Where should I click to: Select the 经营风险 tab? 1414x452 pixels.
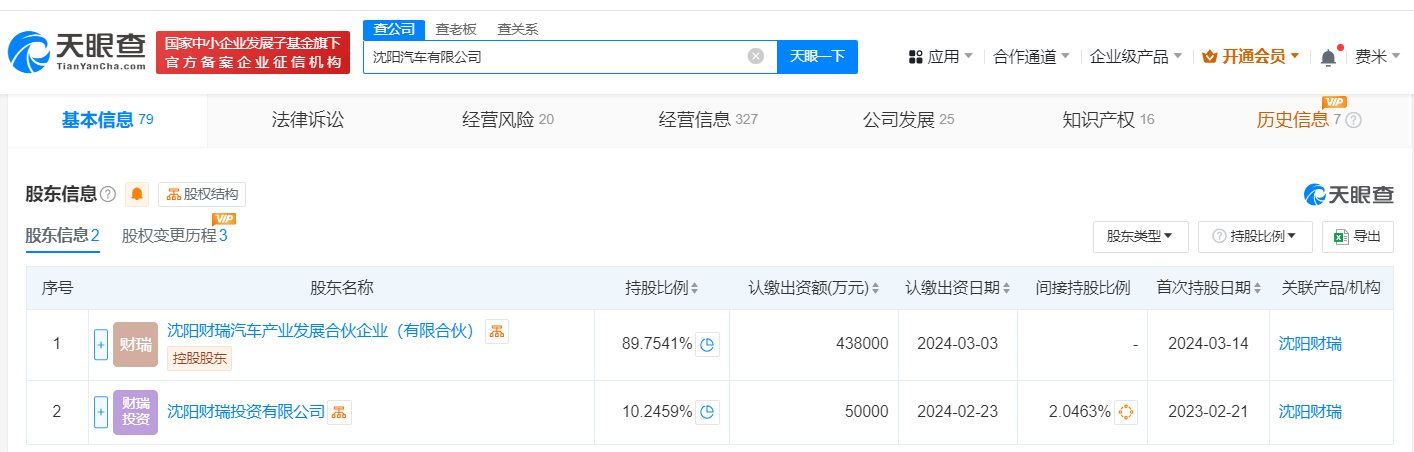[508, 121]
